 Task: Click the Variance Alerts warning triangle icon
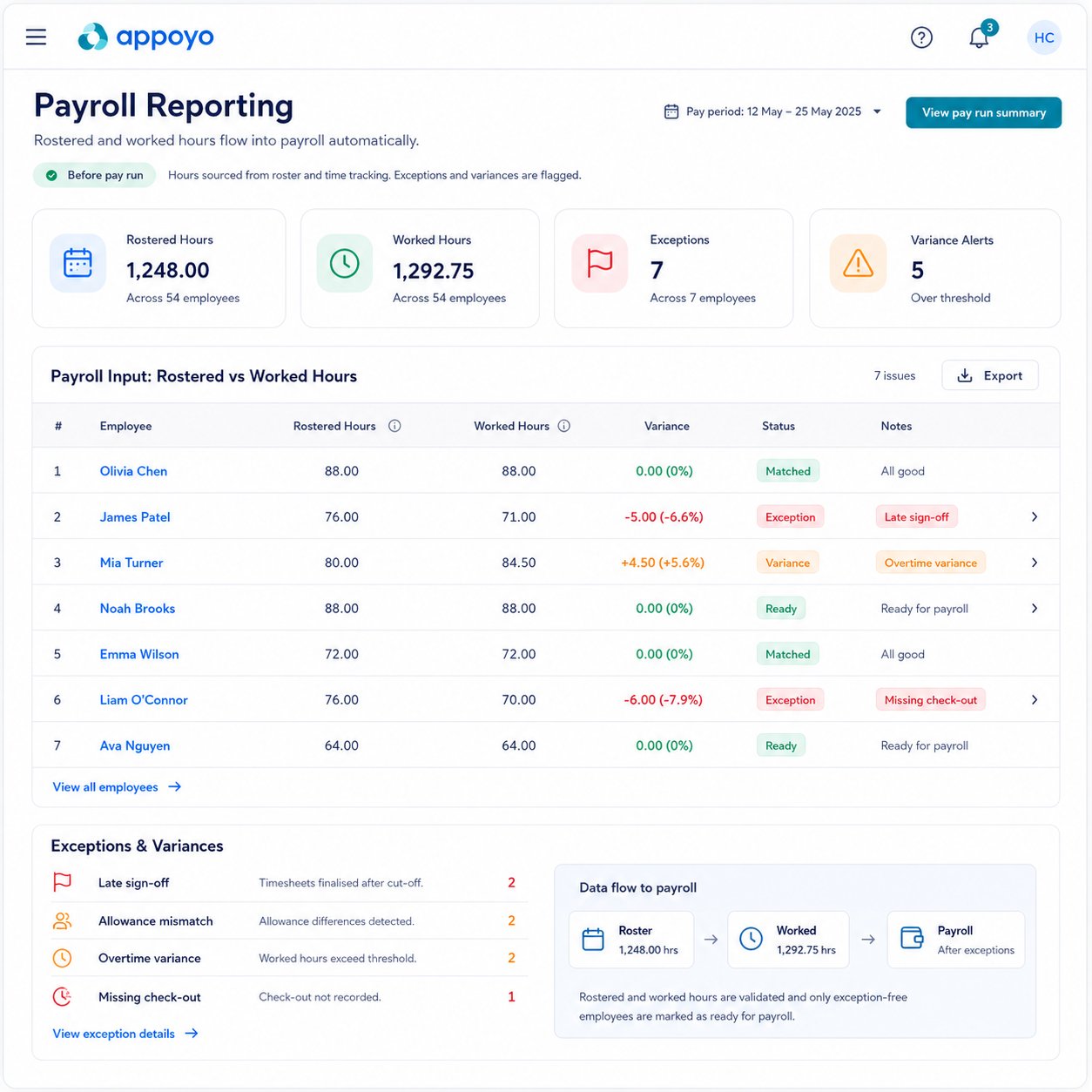[858, 263]
